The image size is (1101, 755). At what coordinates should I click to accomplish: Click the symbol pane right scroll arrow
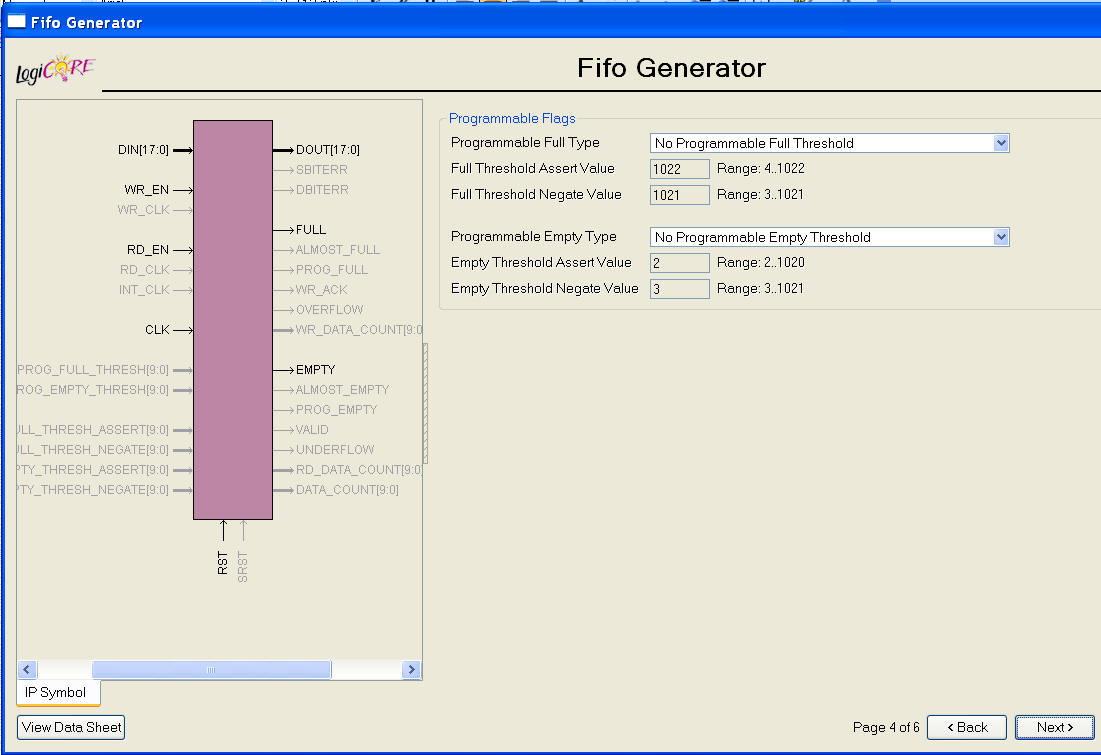click(x=411, y=670)
